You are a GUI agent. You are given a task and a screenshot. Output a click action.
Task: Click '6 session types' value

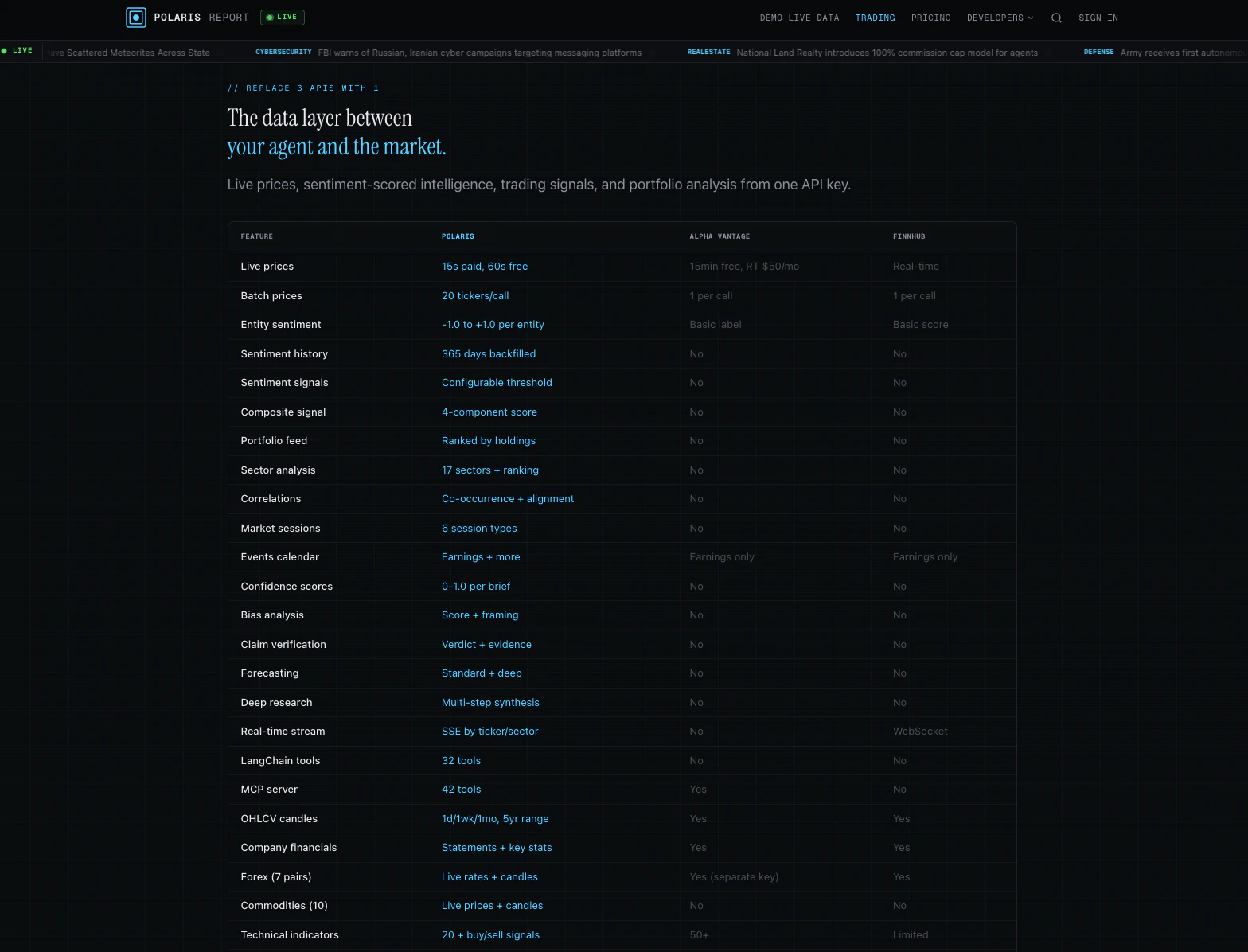click(x=479, y=529)
